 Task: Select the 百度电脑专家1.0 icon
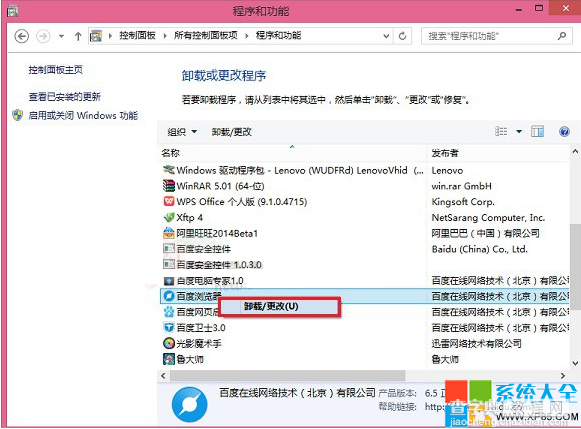tap(169, 280)
